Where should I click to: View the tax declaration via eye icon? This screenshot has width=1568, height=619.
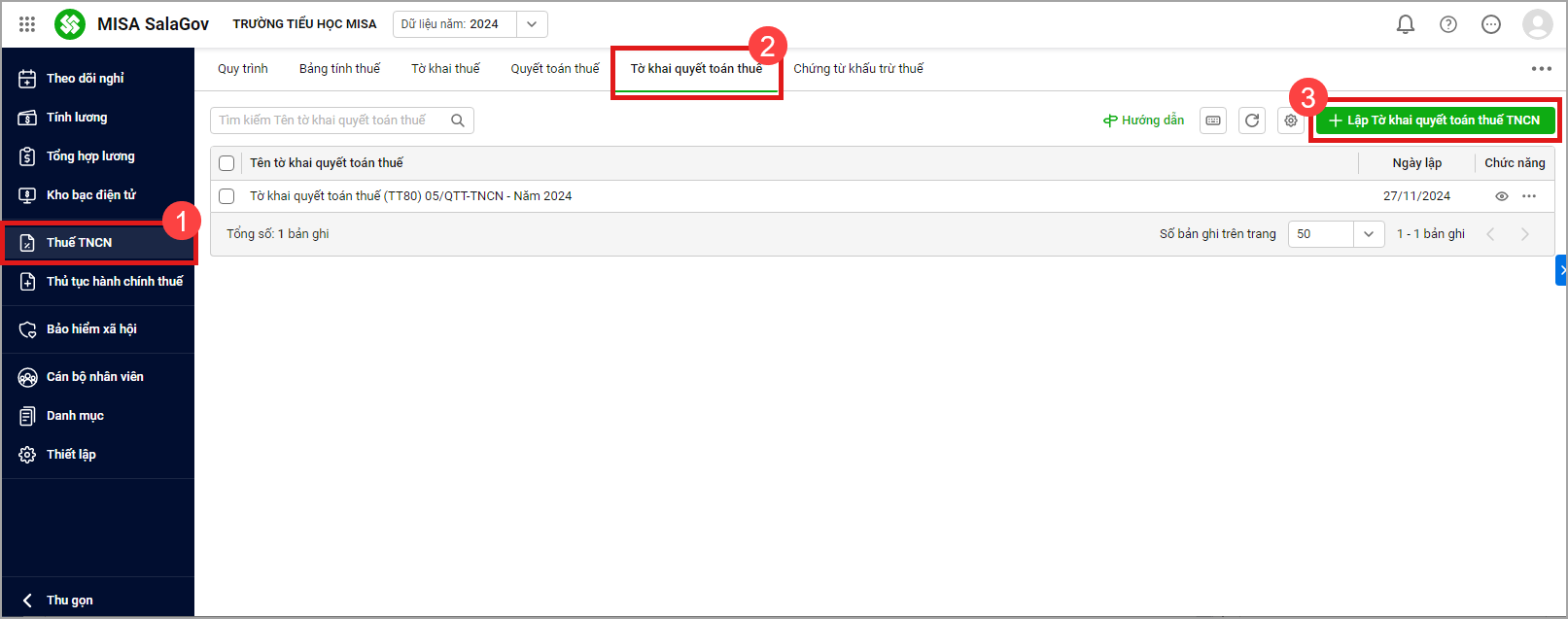click(1501, 196)
